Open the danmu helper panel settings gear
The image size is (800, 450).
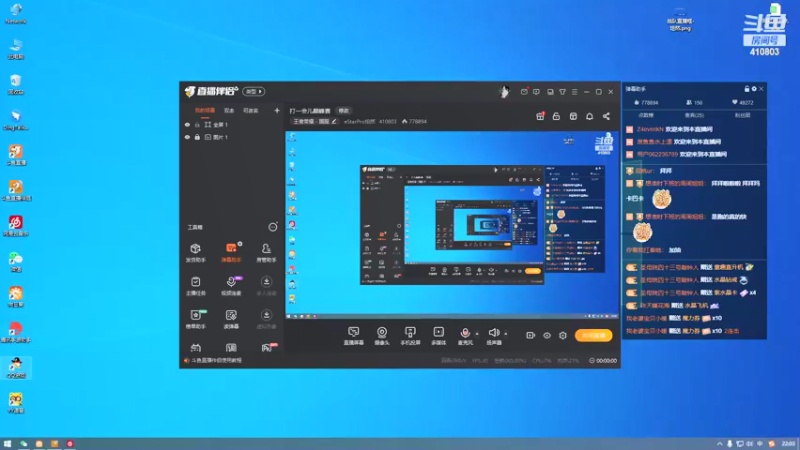[x=754, y=89]
